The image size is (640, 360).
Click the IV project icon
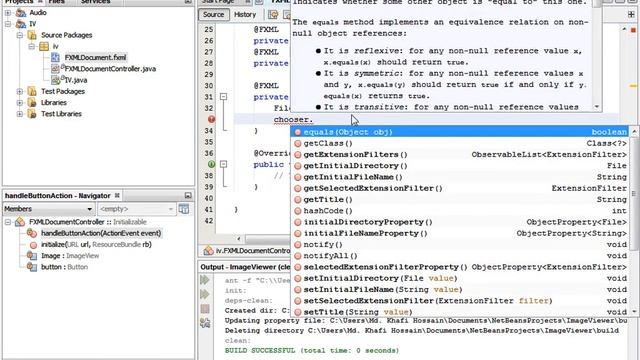pyautogui.click(x=21, y=24)
